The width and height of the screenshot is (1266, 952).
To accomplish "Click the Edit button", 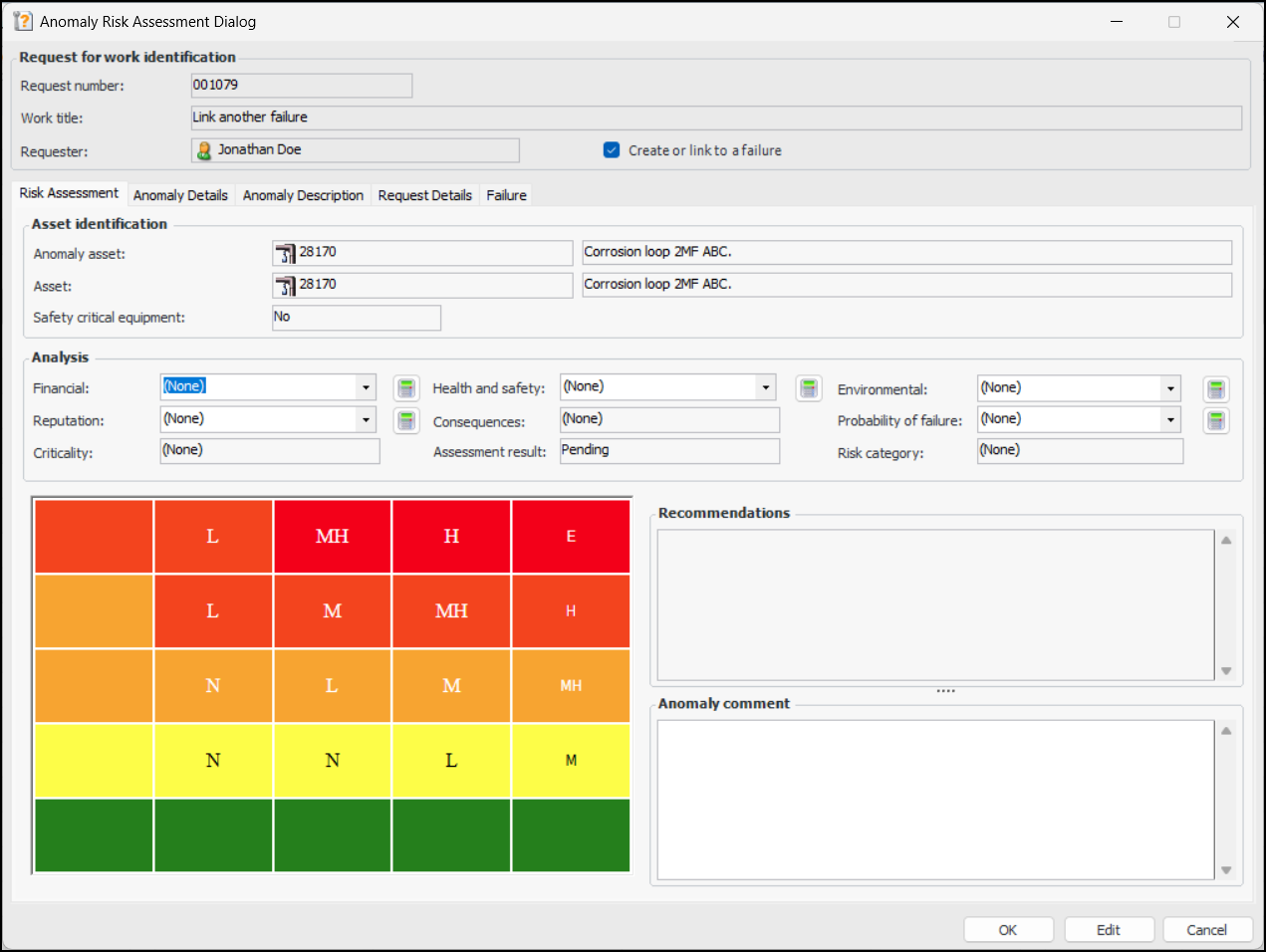I will 1108,930.
